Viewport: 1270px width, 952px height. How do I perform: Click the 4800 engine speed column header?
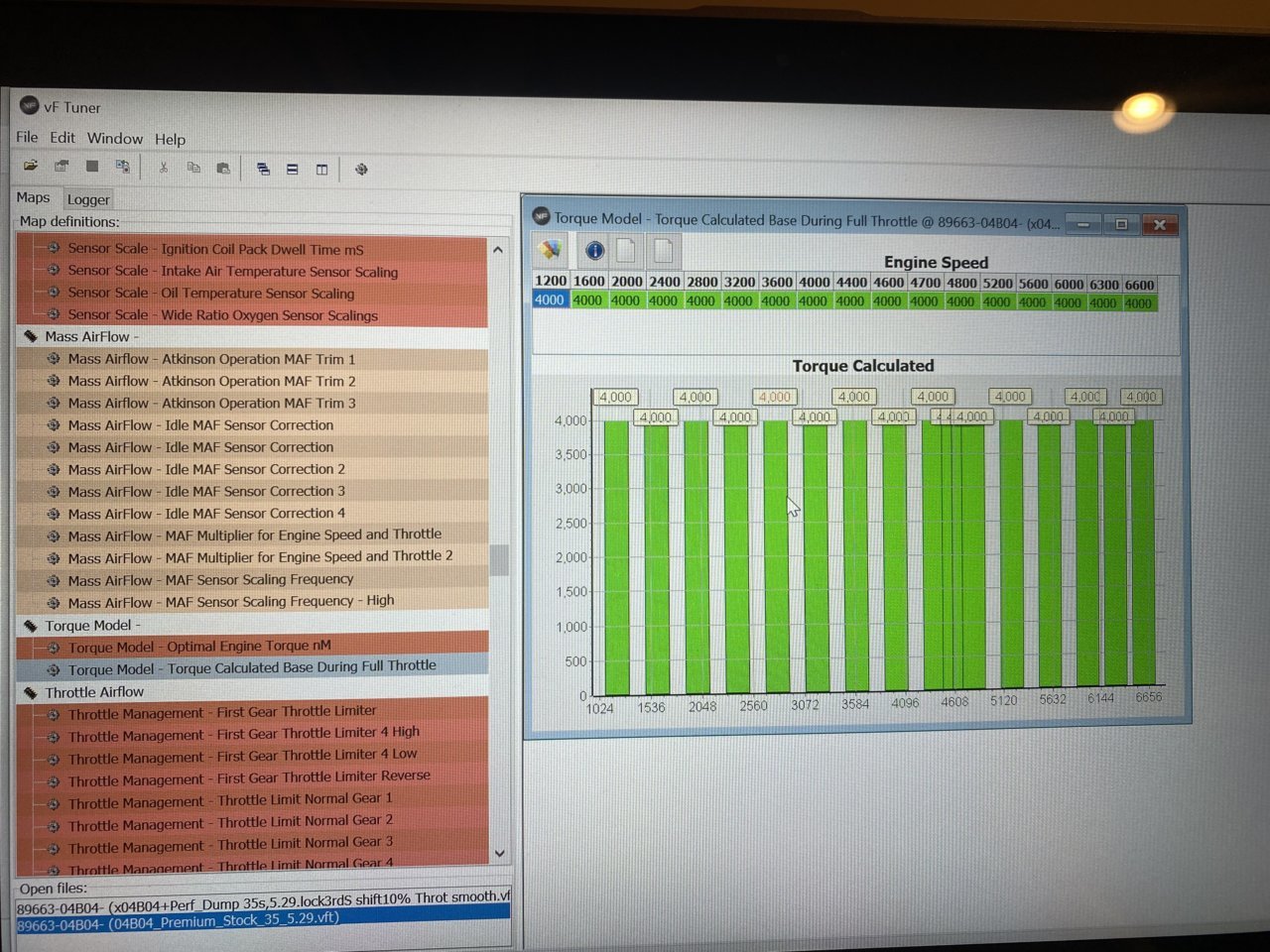point(961,284)
